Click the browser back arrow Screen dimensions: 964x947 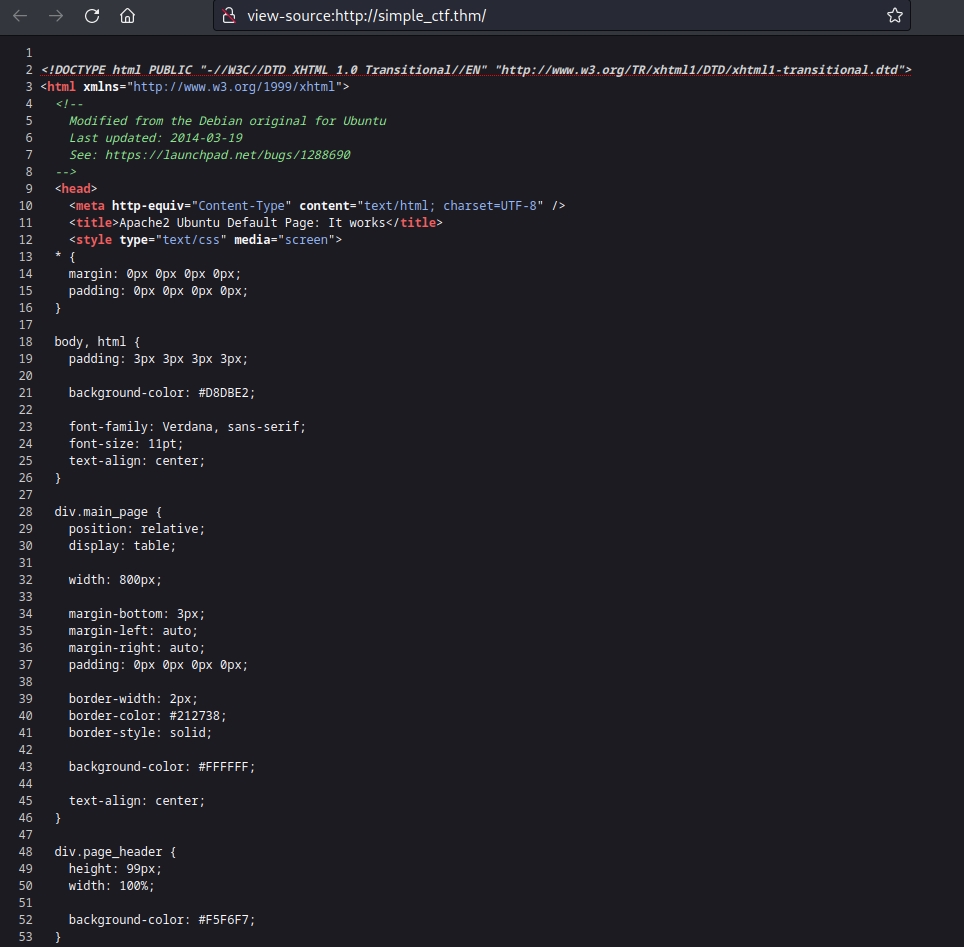pos(20,16)
